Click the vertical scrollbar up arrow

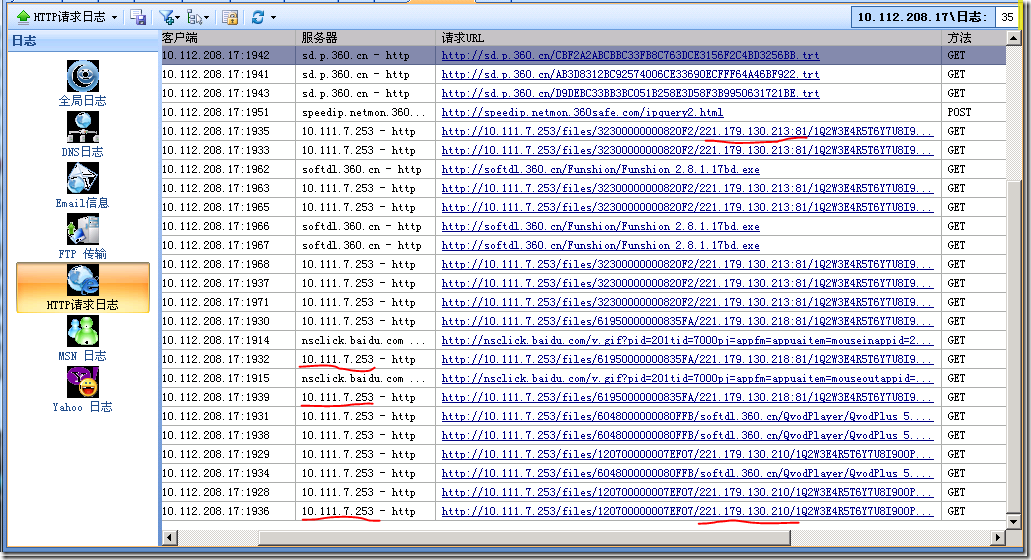click(x=1013, y=39)
